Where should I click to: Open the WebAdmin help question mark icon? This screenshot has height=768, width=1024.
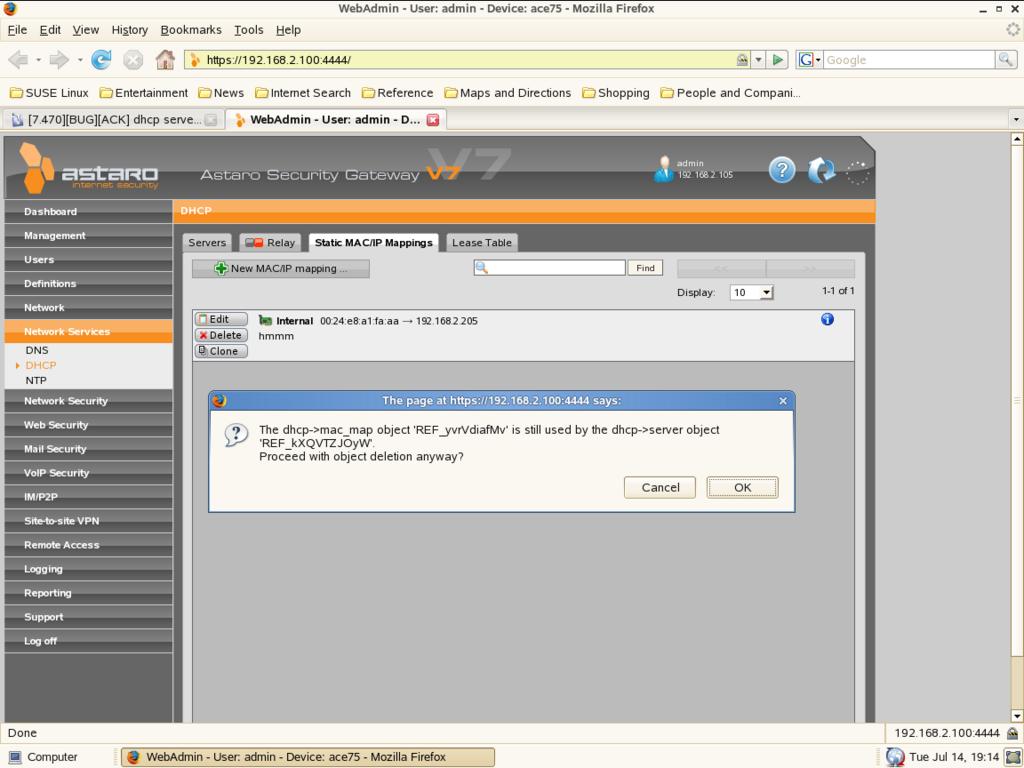(782, 170)
